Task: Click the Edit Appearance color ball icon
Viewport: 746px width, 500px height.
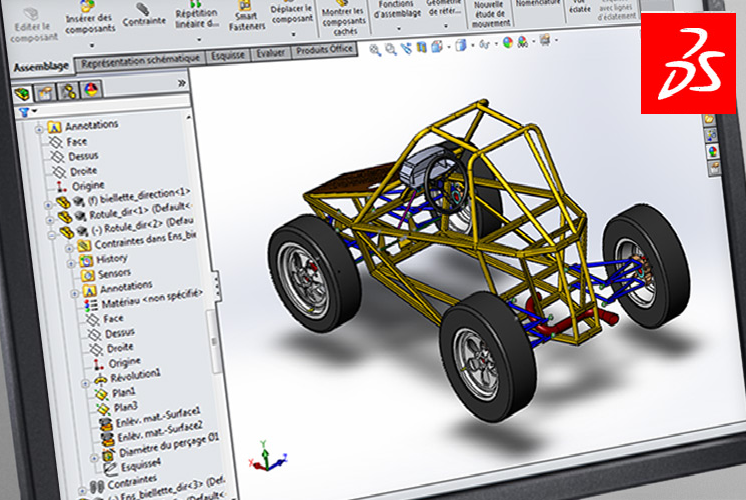Action: (507, 43)
